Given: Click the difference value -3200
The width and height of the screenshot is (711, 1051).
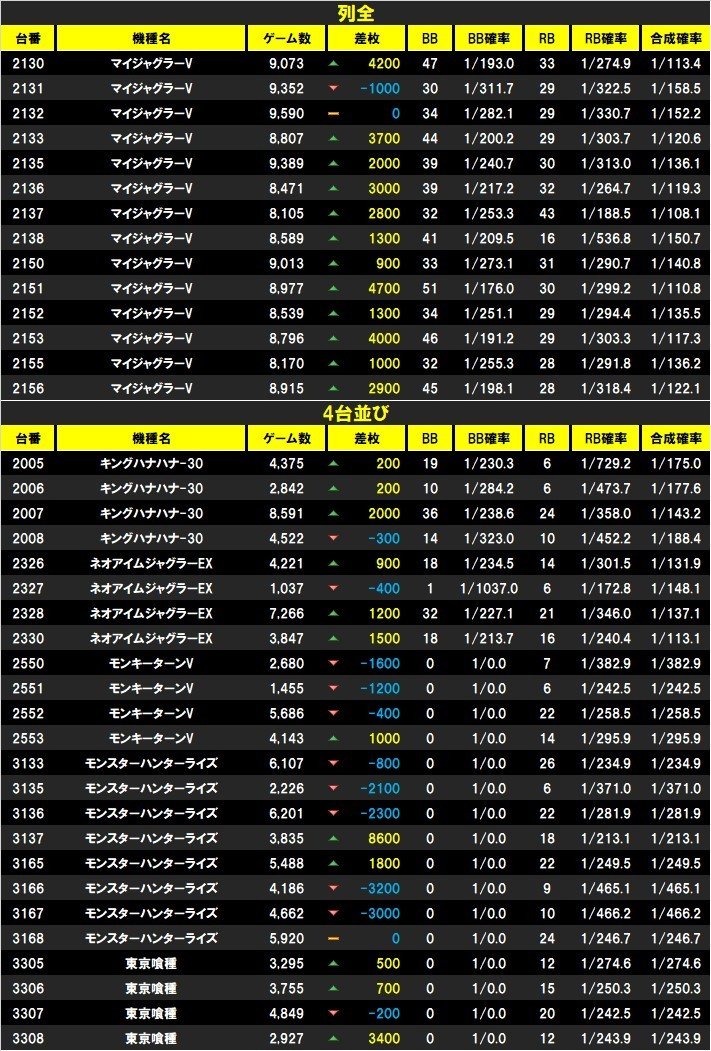Looking at the screenshot, I should point(380,888).
